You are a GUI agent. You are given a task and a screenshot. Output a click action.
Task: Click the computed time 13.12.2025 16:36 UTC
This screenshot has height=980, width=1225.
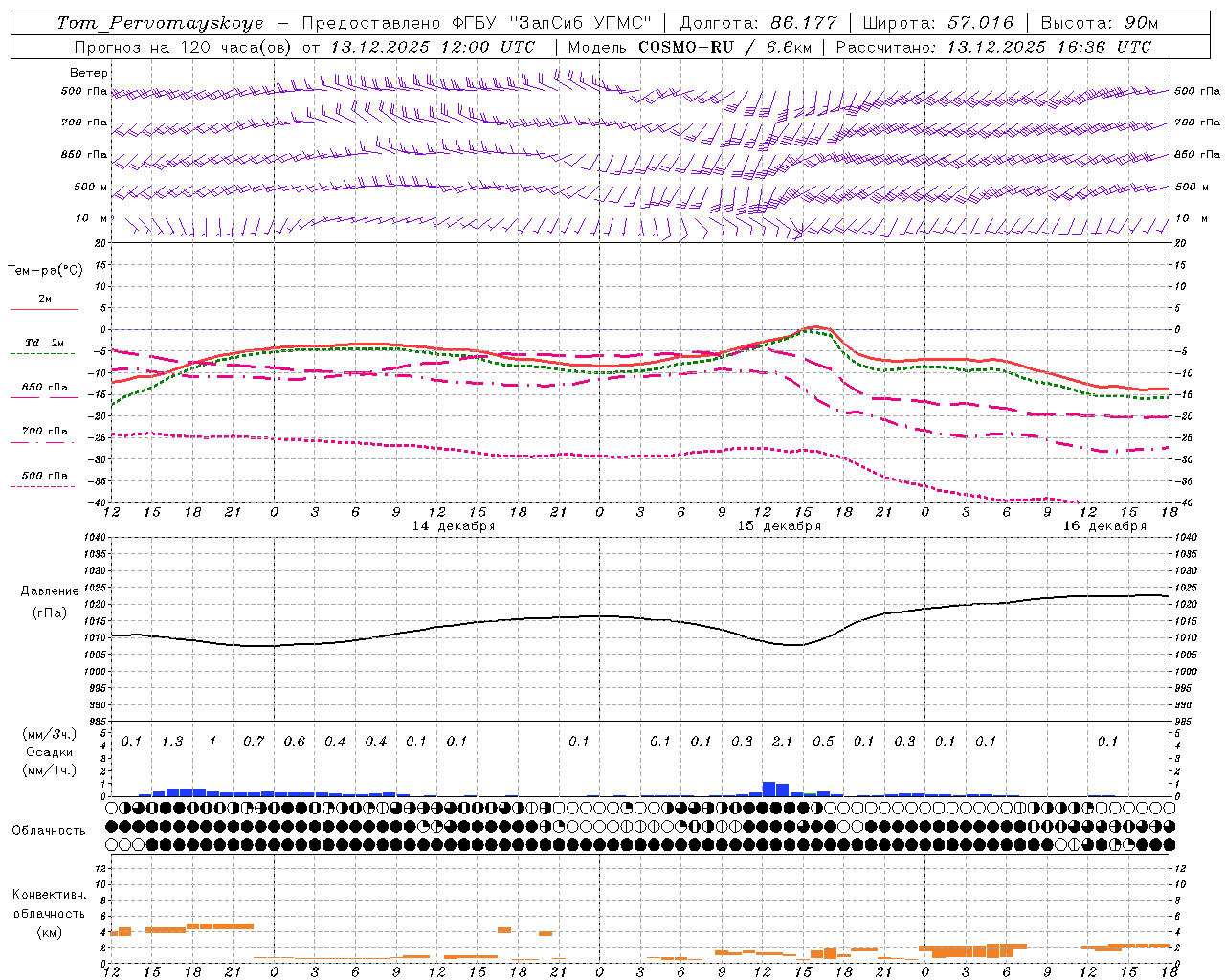1049,47
